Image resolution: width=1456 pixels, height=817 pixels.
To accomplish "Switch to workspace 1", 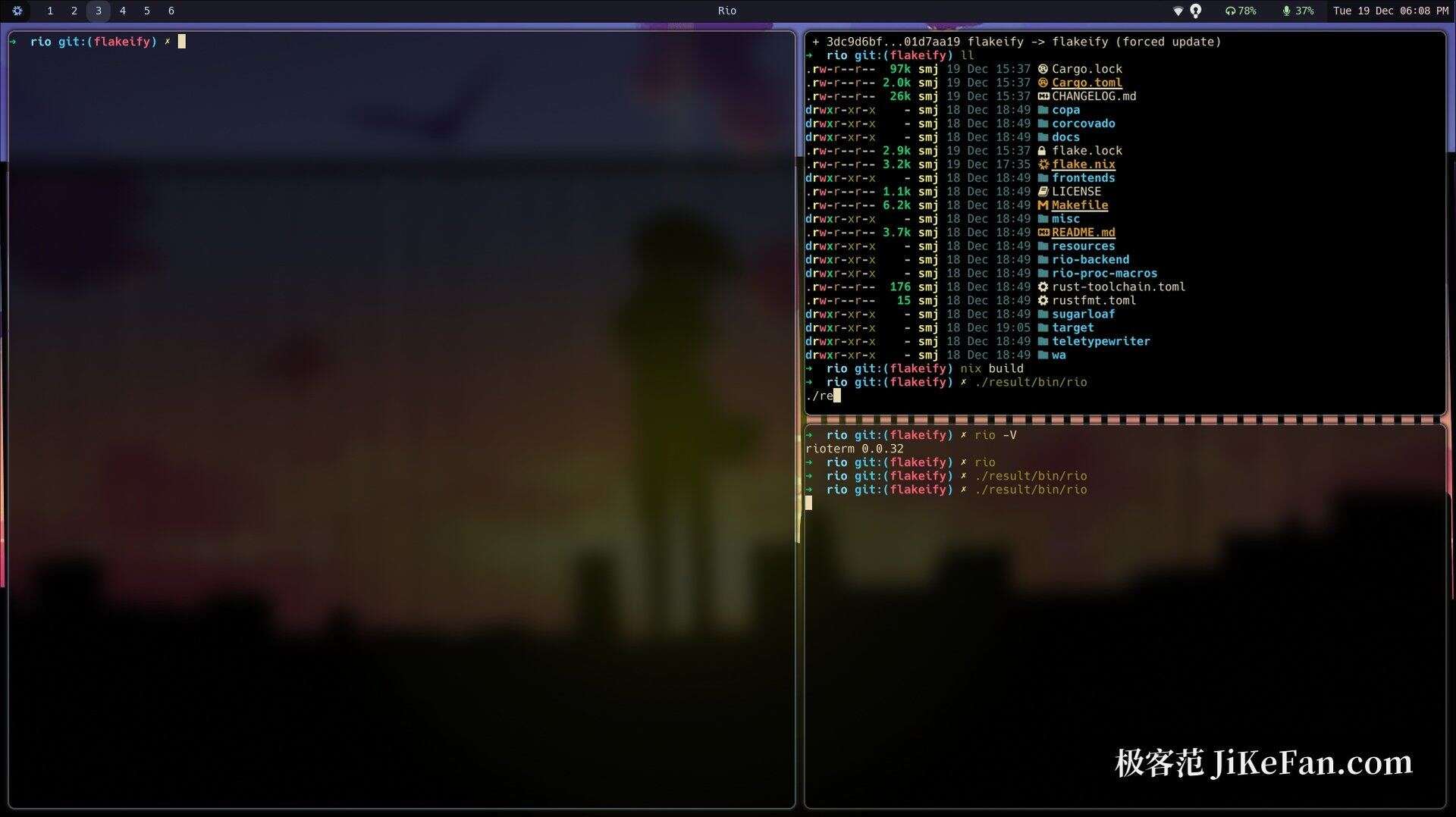I will (x=50, y=11).
